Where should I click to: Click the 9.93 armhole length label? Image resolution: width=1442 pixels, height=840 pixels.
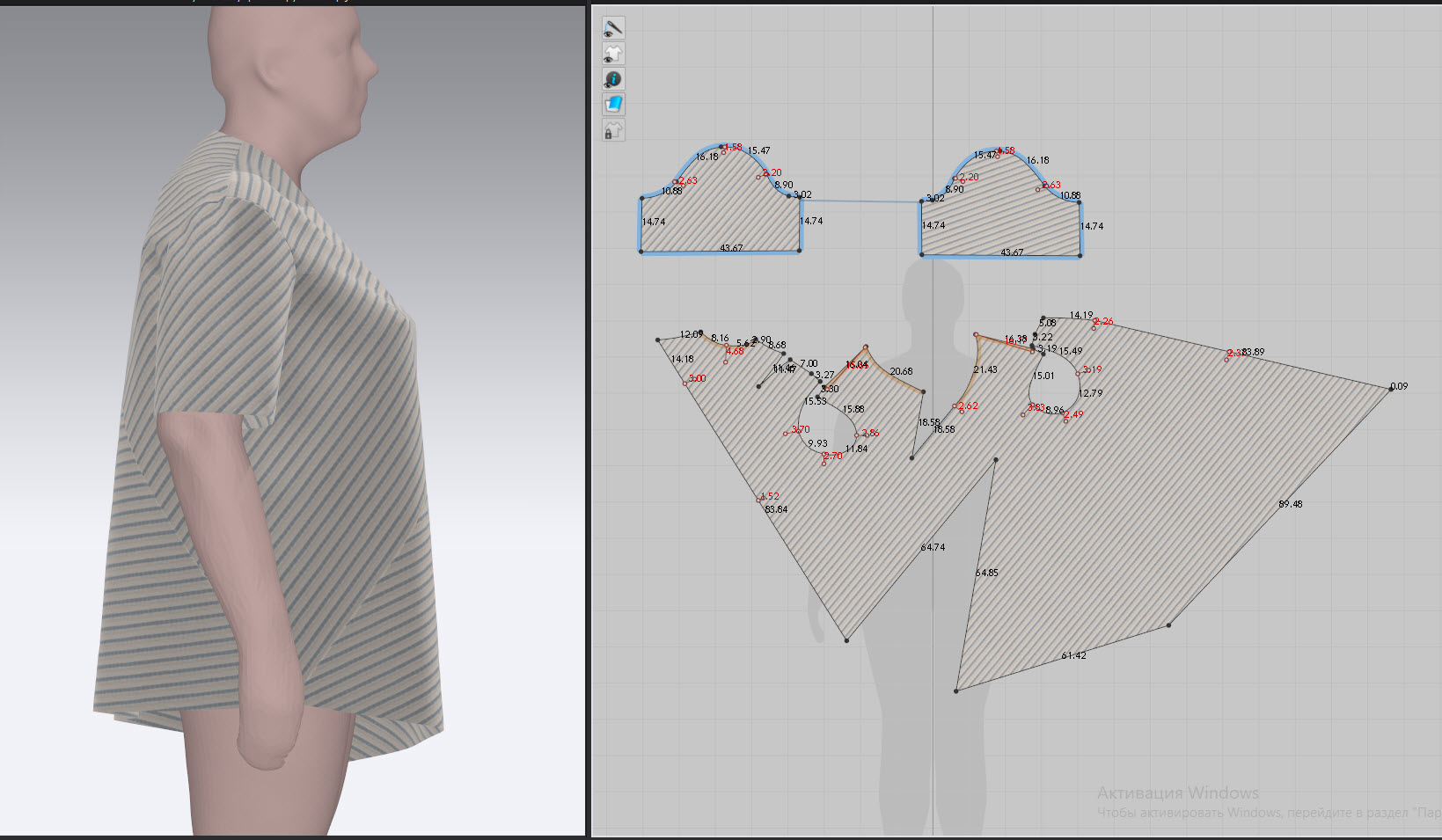point(818,444)
